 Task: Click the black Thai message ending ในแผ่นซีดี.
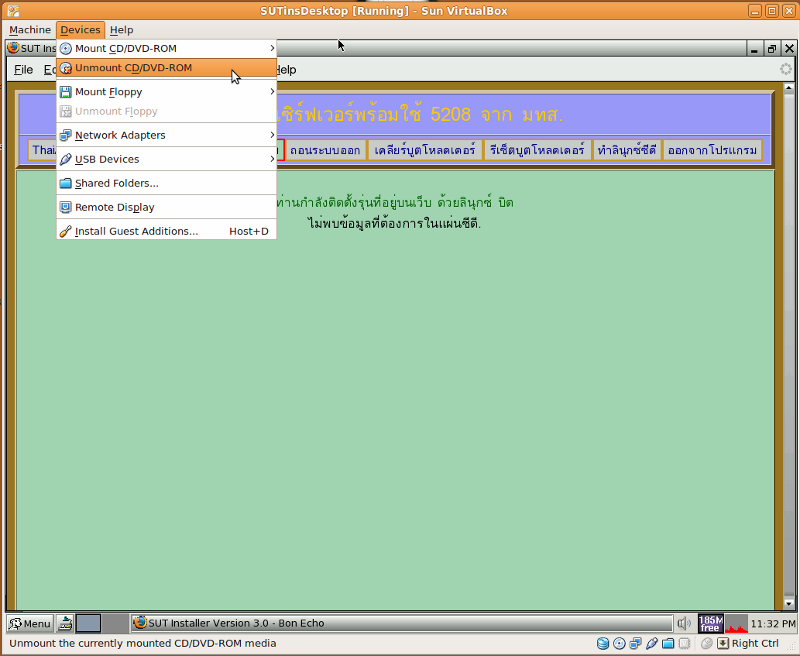click(x=394, y=223)
